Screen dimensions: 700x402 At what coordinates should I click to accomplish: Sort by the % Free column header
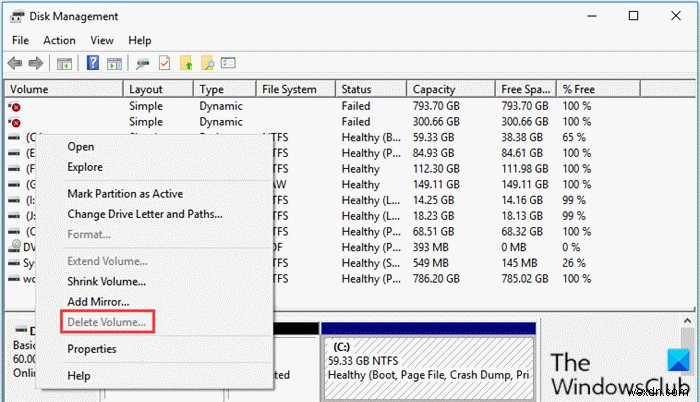click(599, 89)
